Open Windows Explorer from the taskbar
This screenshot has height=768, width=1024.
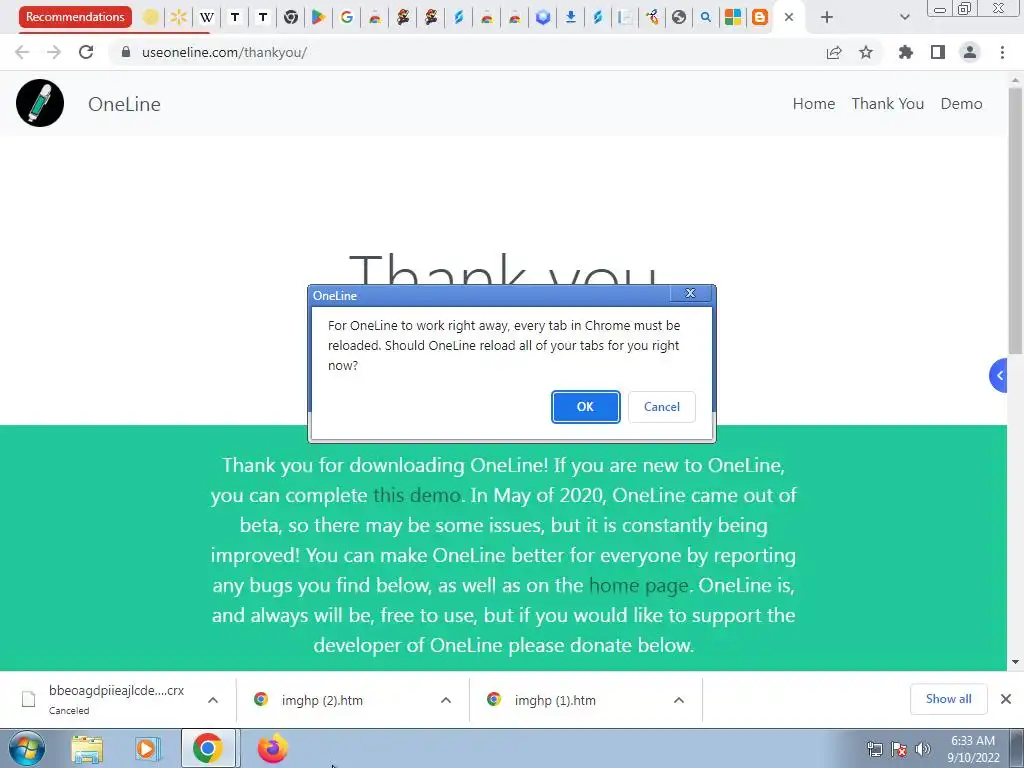87,748
